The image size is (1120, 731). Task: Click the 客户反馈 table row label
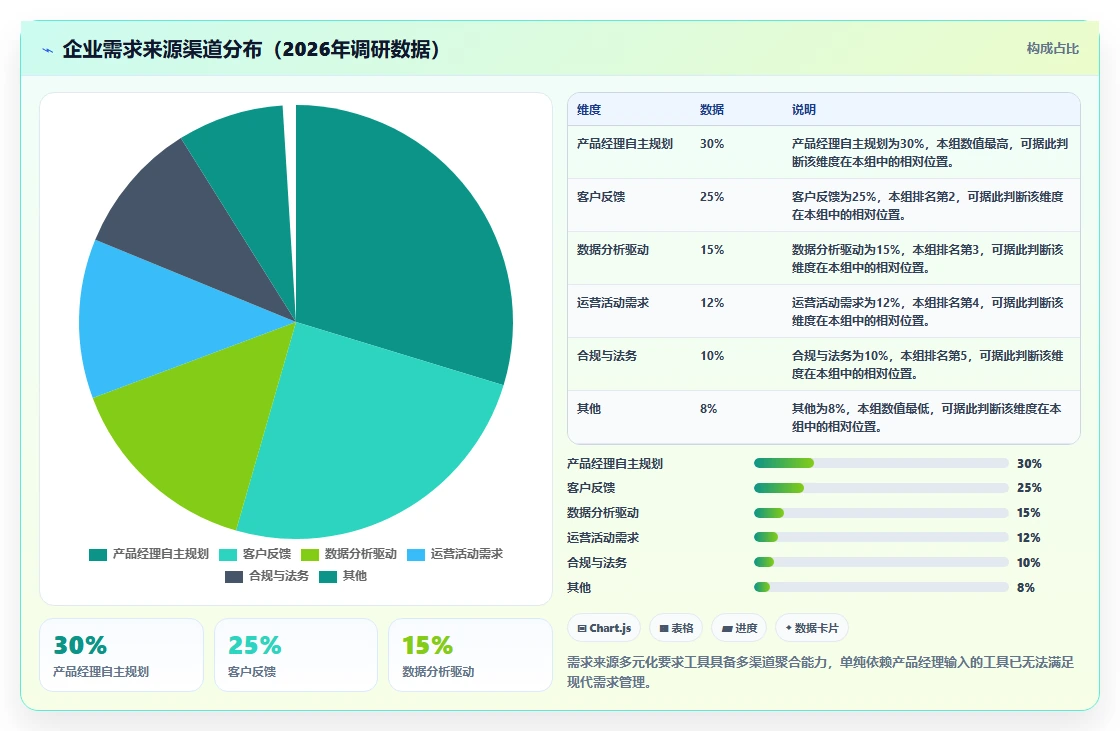(601, 197)
